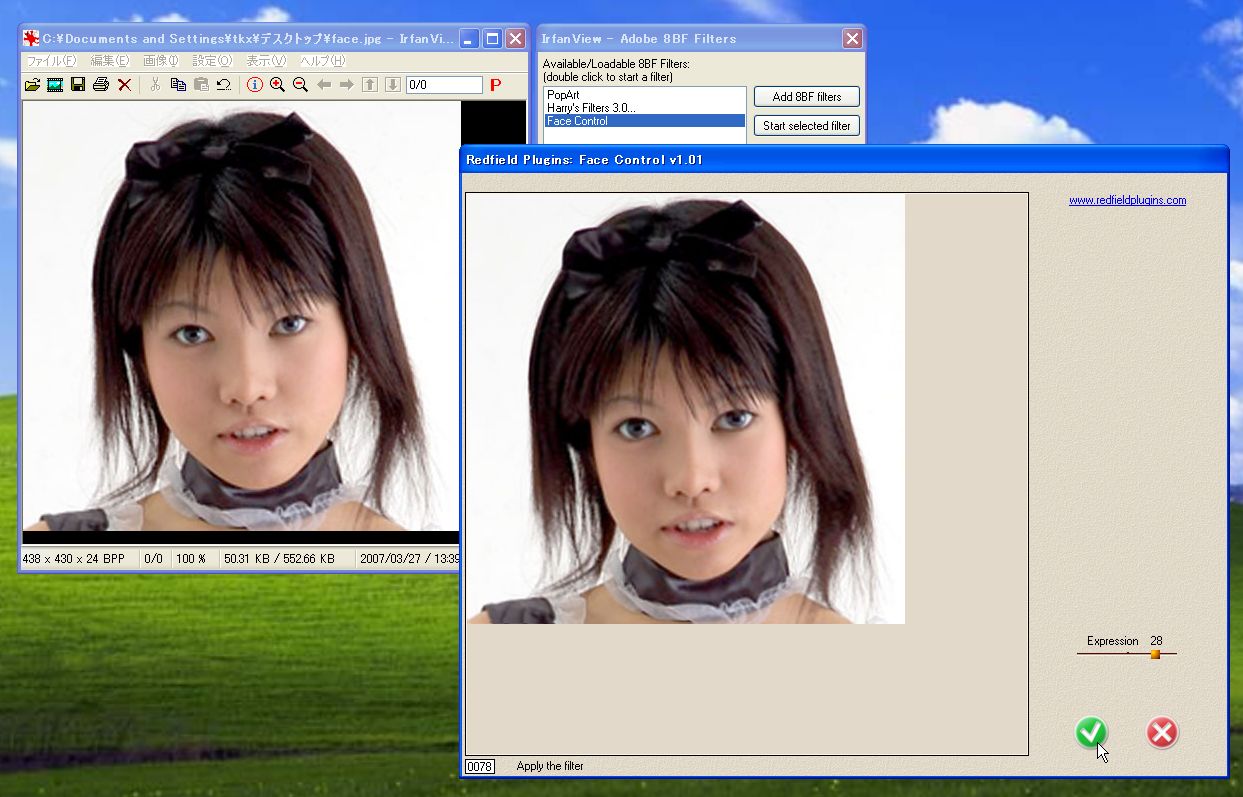Screen dimensions: 1243x797
Task: Click the Save floppy disk icon
Action: 78,85
